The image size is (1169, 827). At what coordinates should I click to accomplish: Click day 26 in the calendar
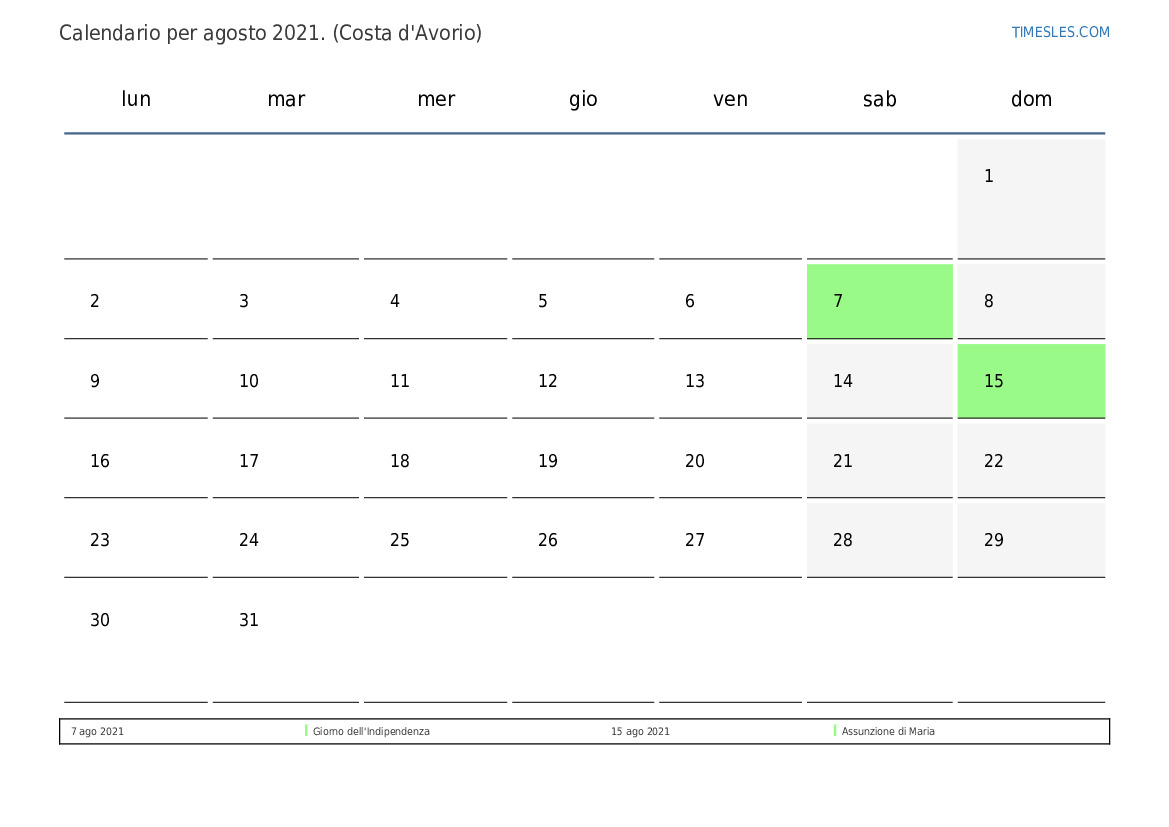tap(583, 541)
